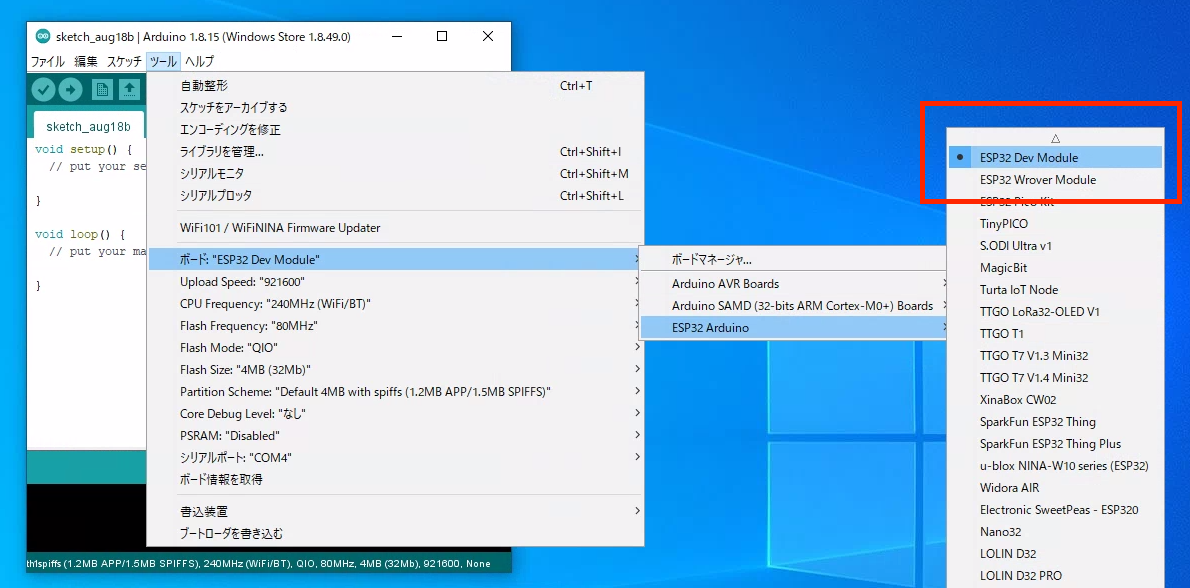
Task: Open WiFi101 / WiFiNINA Firmware Updater
Action: [395, 228]
